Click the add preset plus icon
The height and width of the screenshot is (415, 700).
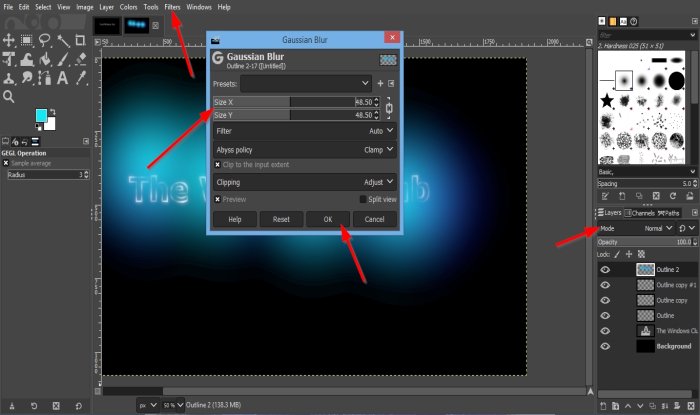(x=380, y=83)
